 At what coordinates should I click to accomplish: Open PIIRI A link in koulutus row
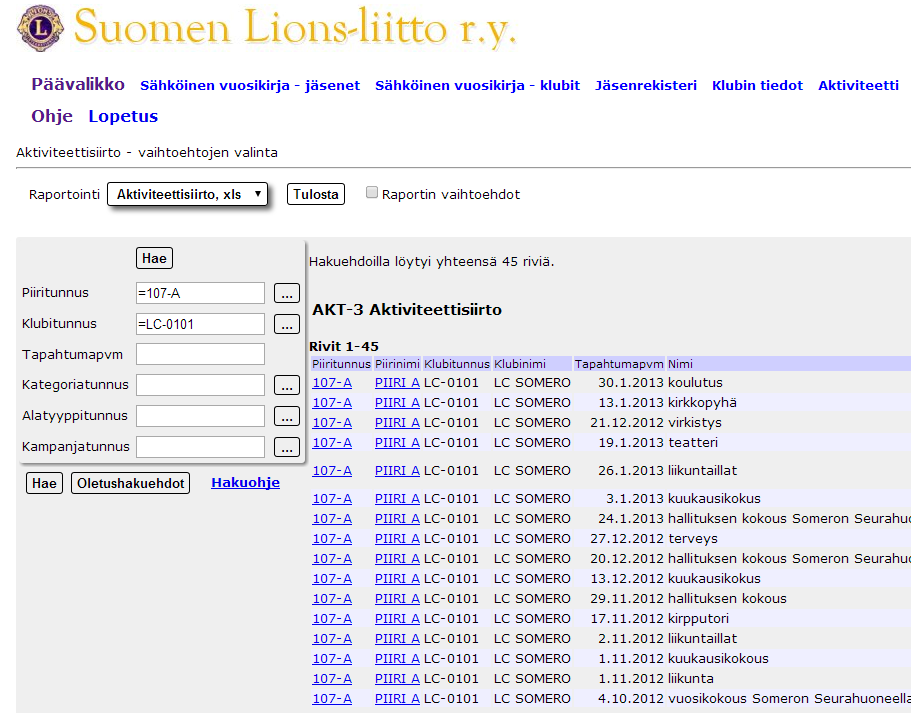tap(397, 383)
